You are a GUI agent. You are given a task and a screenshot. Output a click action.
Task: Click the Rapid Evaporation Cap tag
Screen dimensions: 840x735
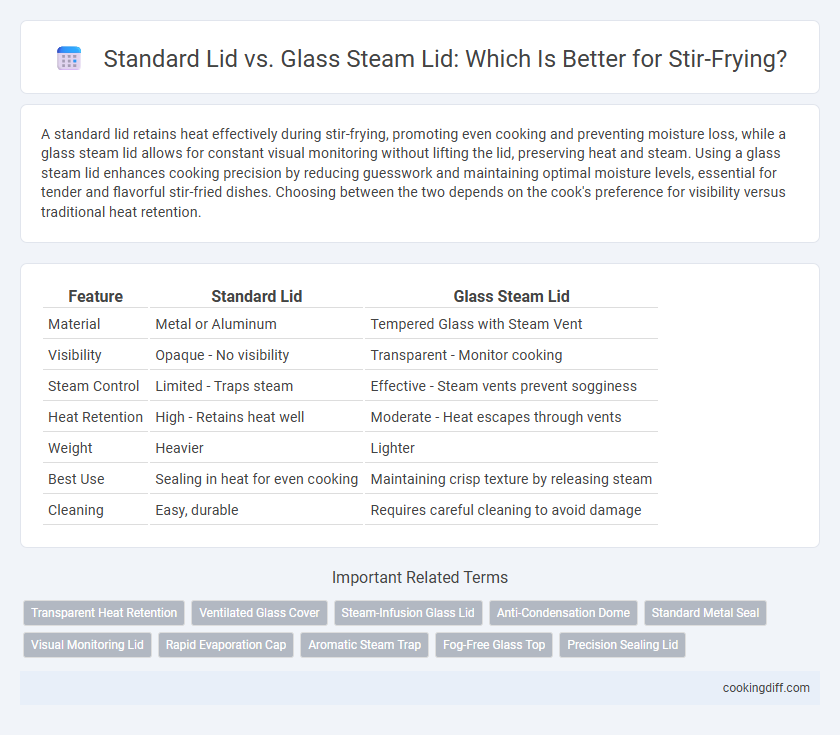[226, 645]
